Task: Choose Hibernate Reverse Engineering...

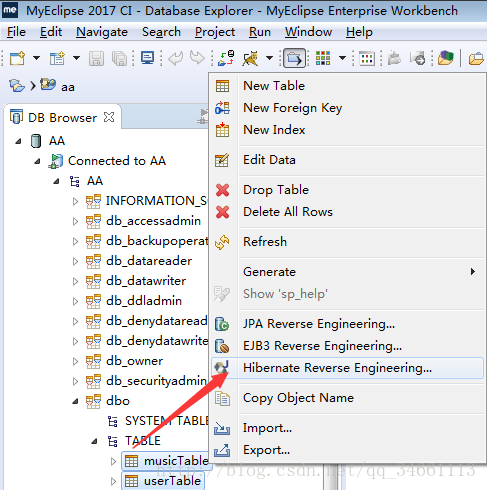Action: tap(347, 368)
